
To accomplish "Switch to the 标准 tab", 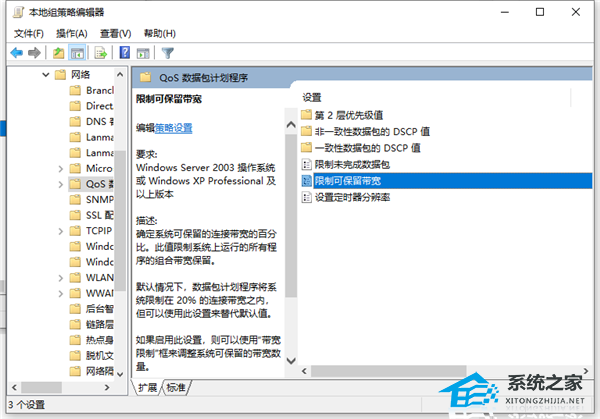I will tap(176, 387).
